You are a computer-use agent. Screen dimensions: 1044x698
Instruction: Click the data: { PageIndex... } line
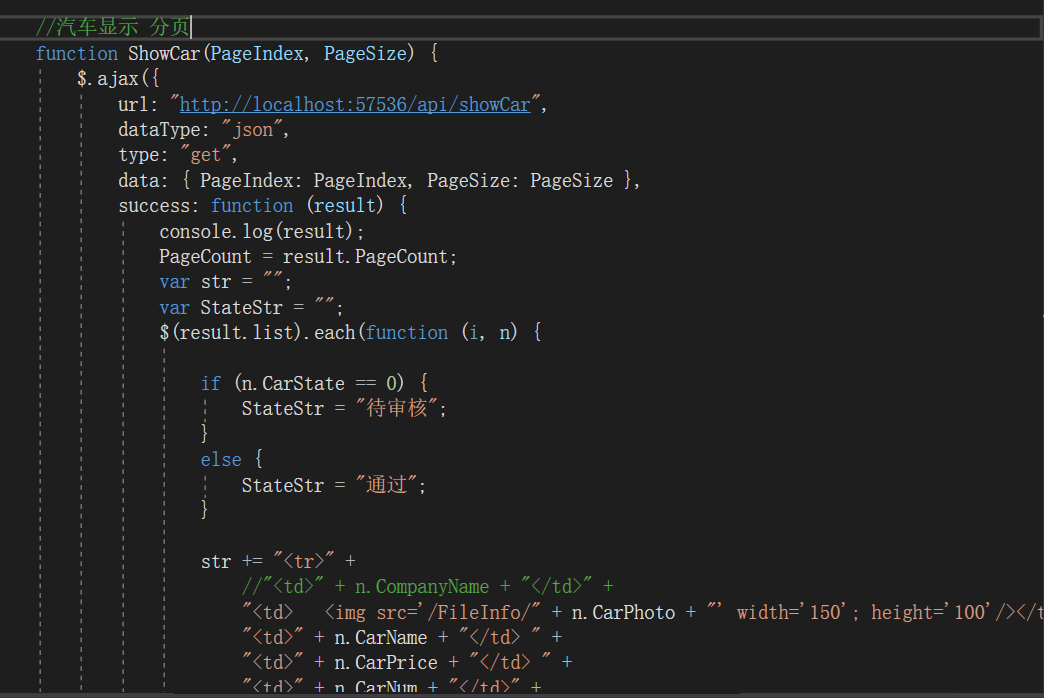[379, 180]
